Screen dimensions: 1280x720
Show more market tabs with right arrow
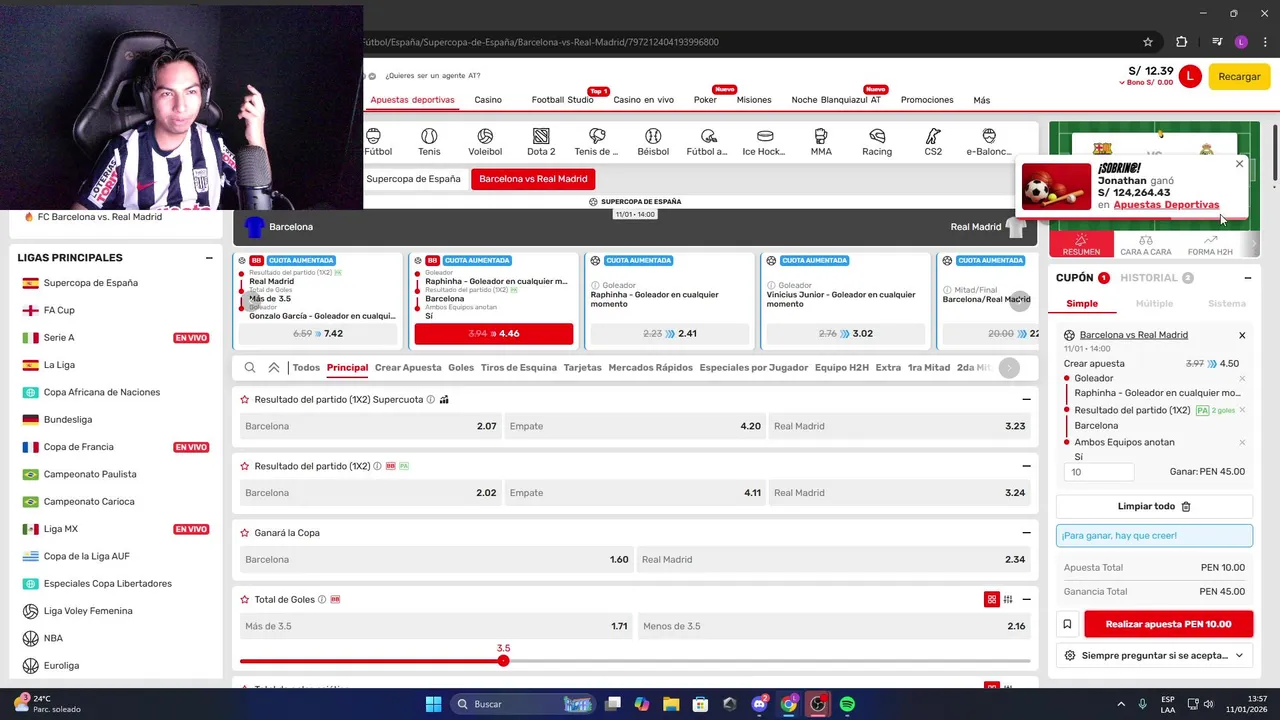1009,368
